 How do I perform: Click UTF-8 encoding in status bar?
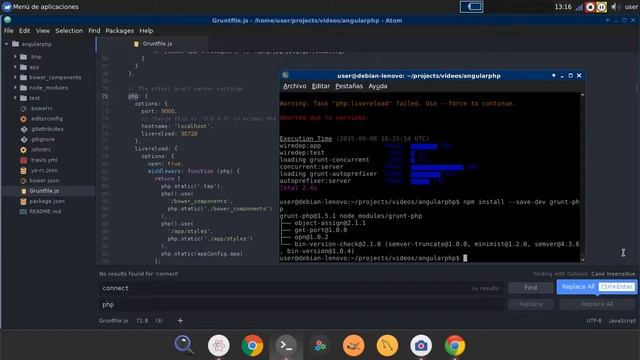pyautogui.click(x=594, y=321)
